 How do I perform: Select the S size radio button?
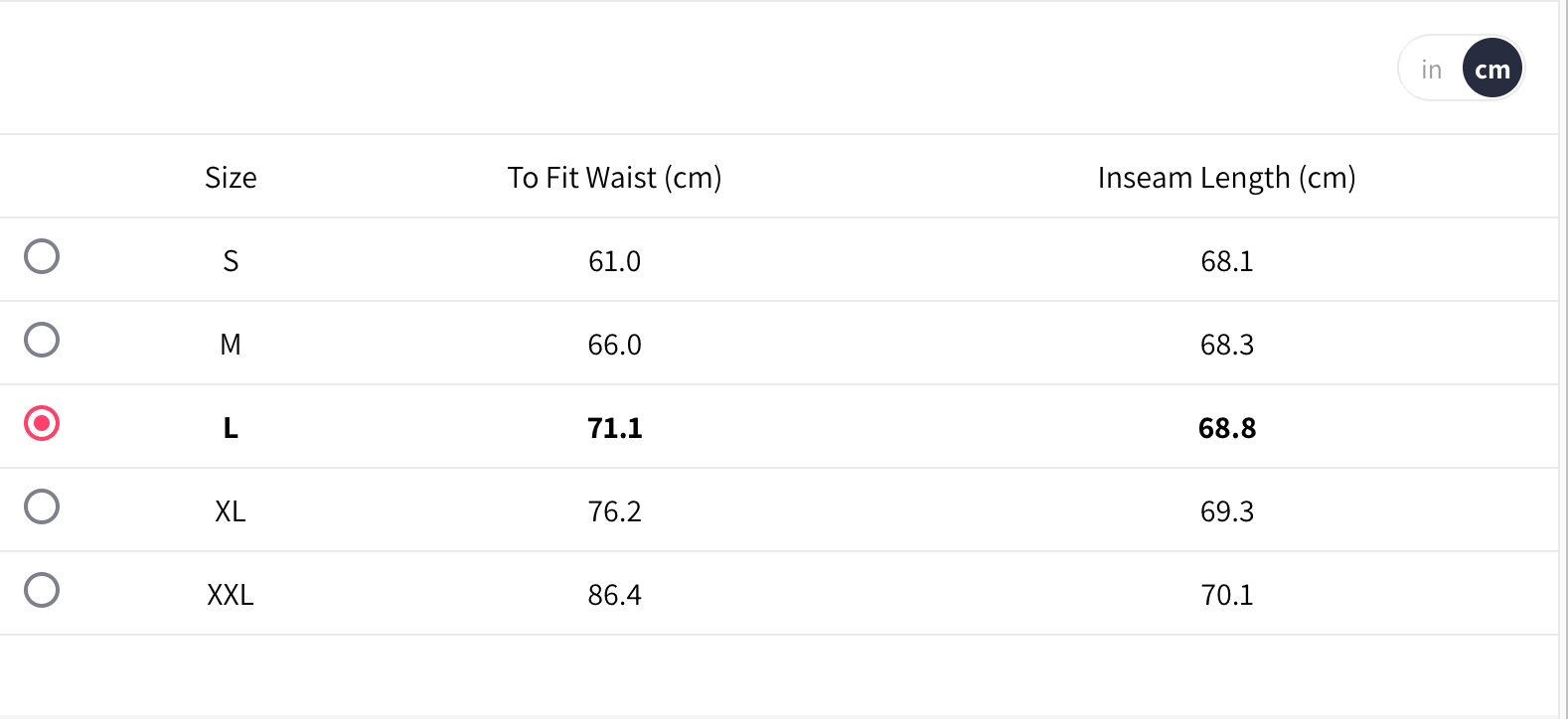(x=42, y=256)
